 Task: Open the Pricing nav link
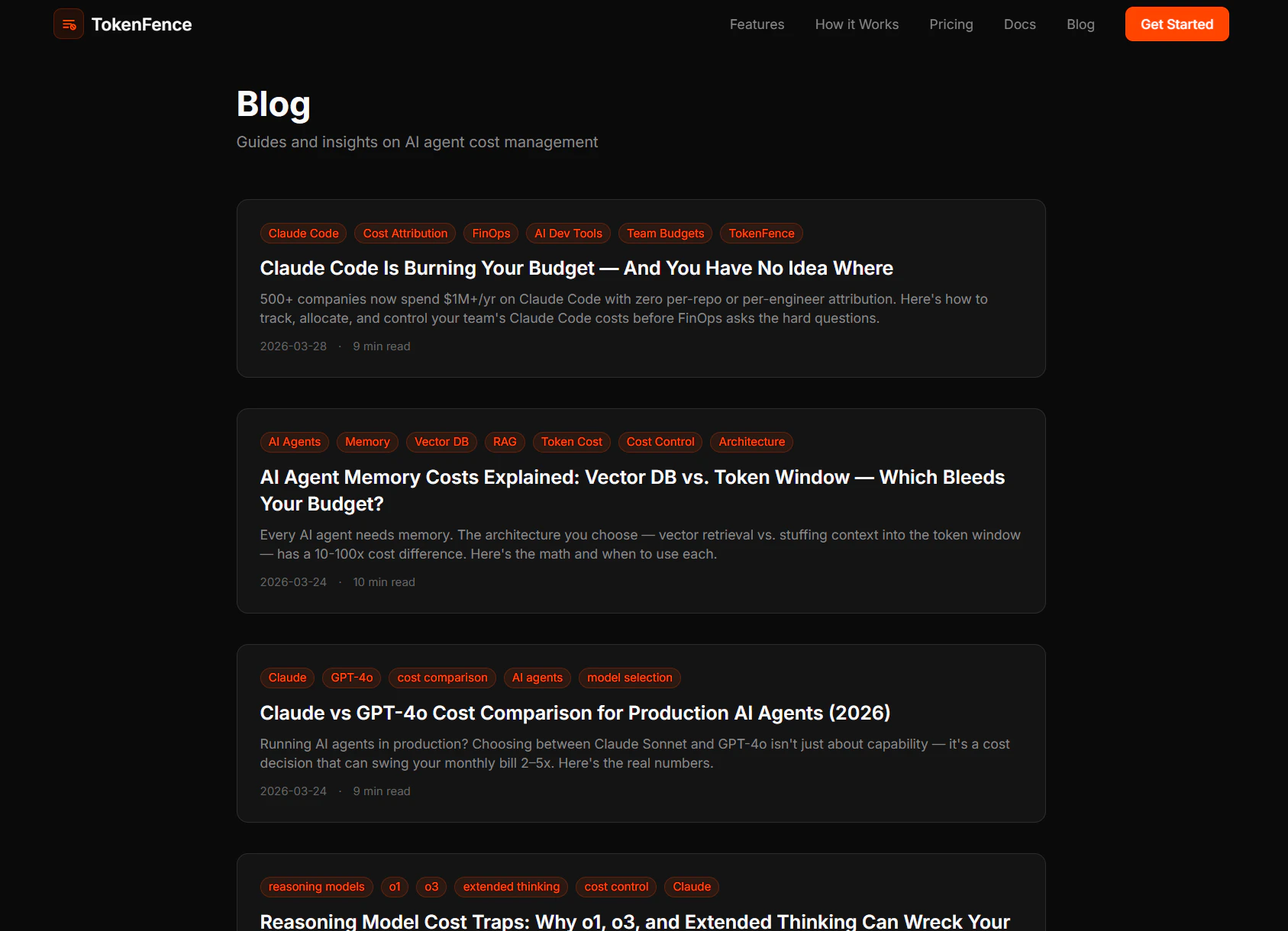(x=951, y=24)
